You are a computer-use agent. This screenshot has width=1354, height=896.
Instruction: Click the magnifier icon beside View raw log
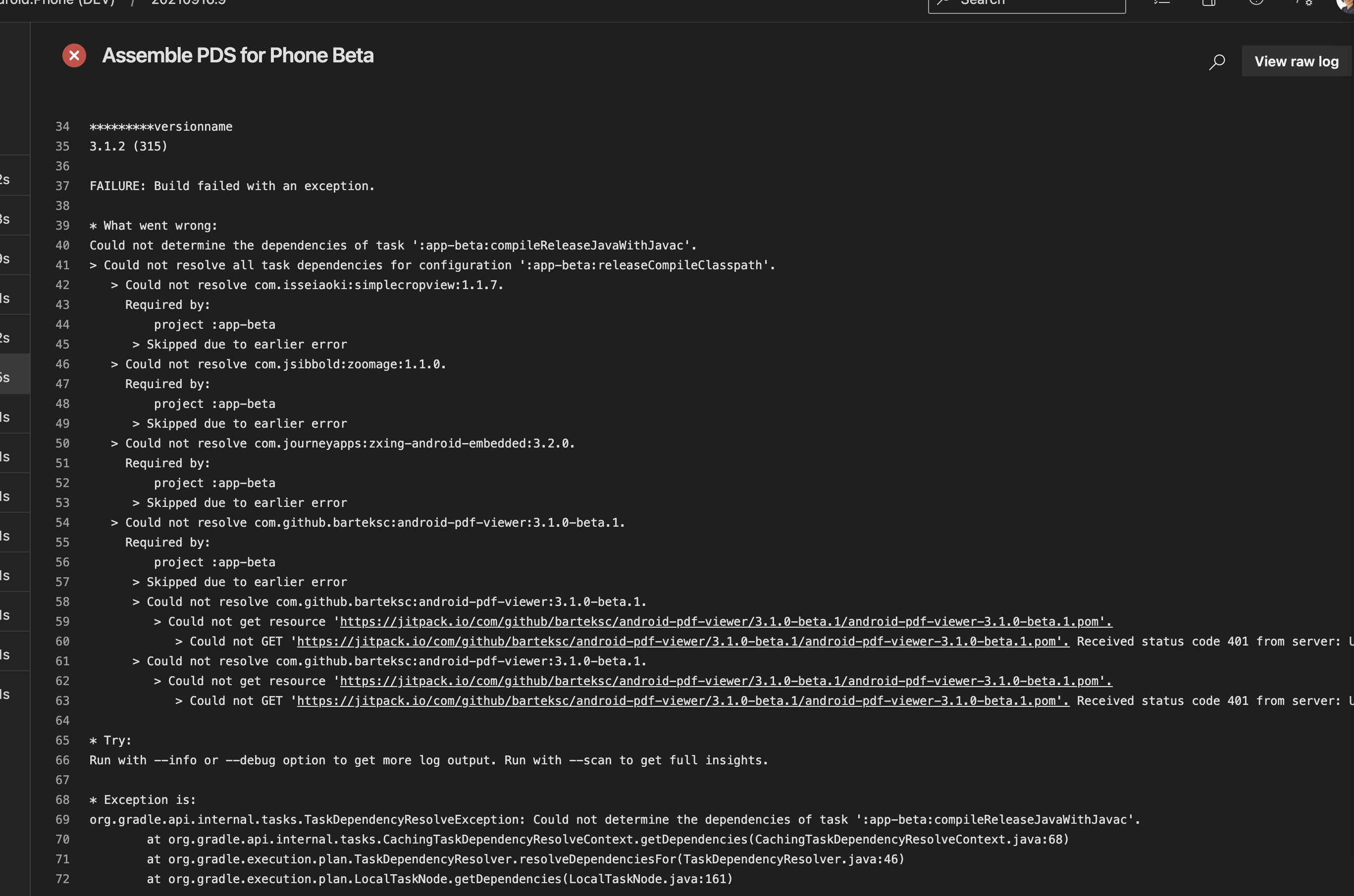click(x=1216, y=61)
